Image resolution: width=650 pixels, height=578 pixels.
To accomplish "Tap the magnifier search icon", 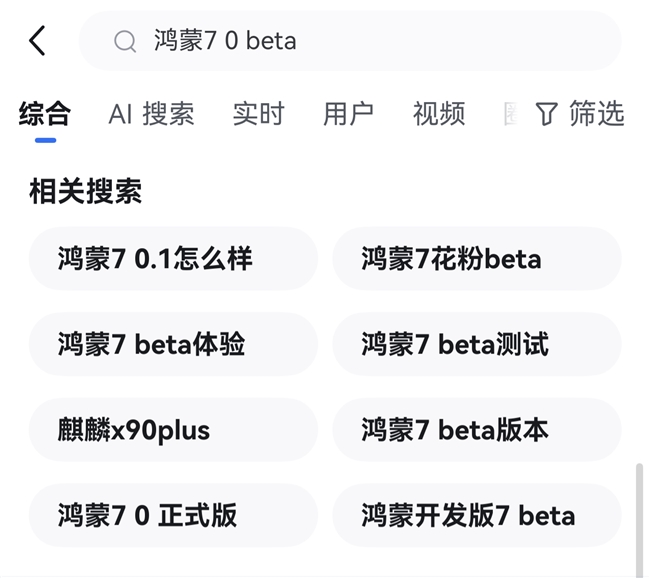I will click(125, 41).
